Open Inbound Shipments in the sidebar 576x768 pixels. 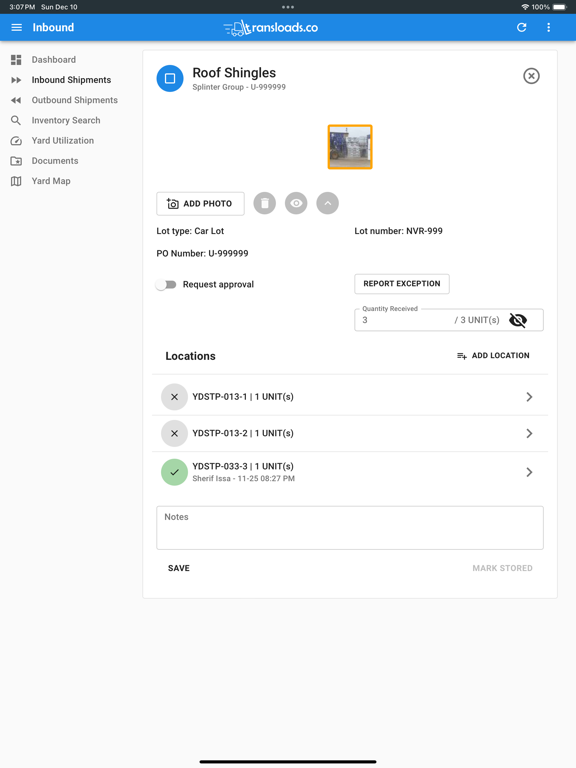pyautogui.click(x=72, y=80)
